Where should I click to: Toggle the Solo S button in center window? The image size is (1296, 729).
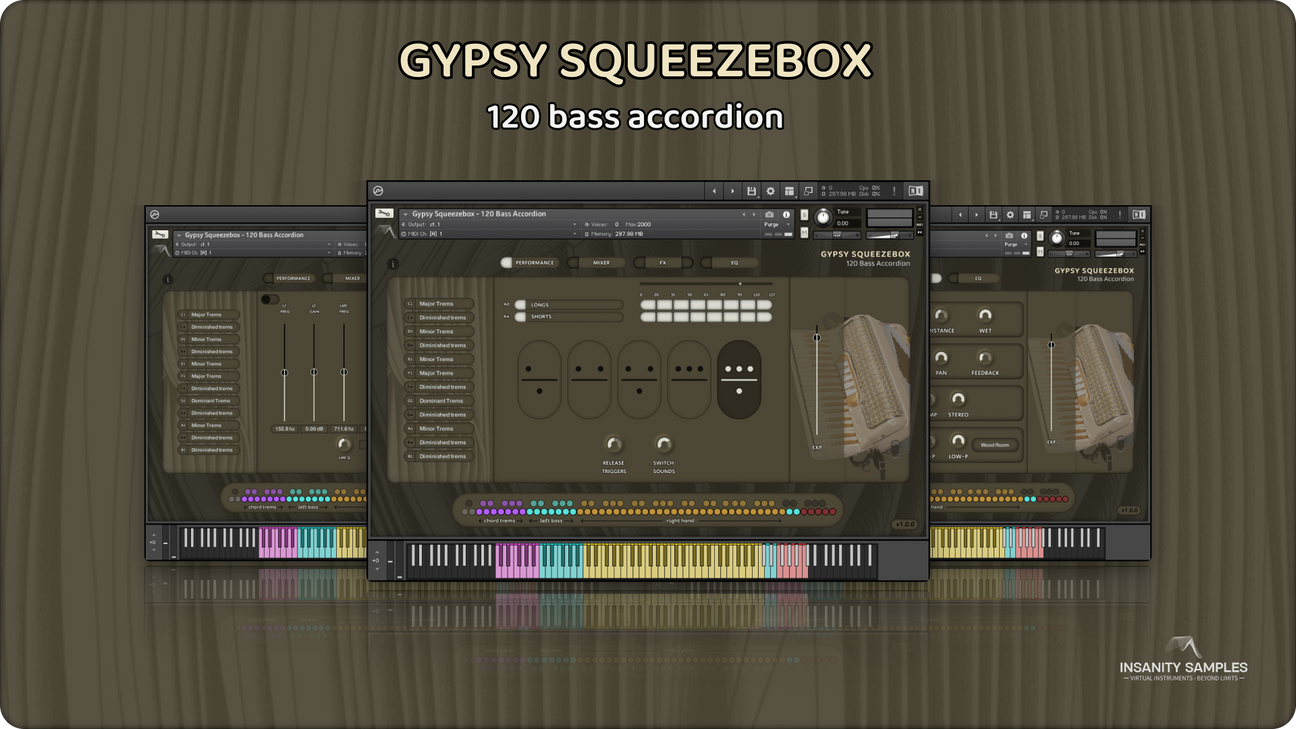pos(804,215)
